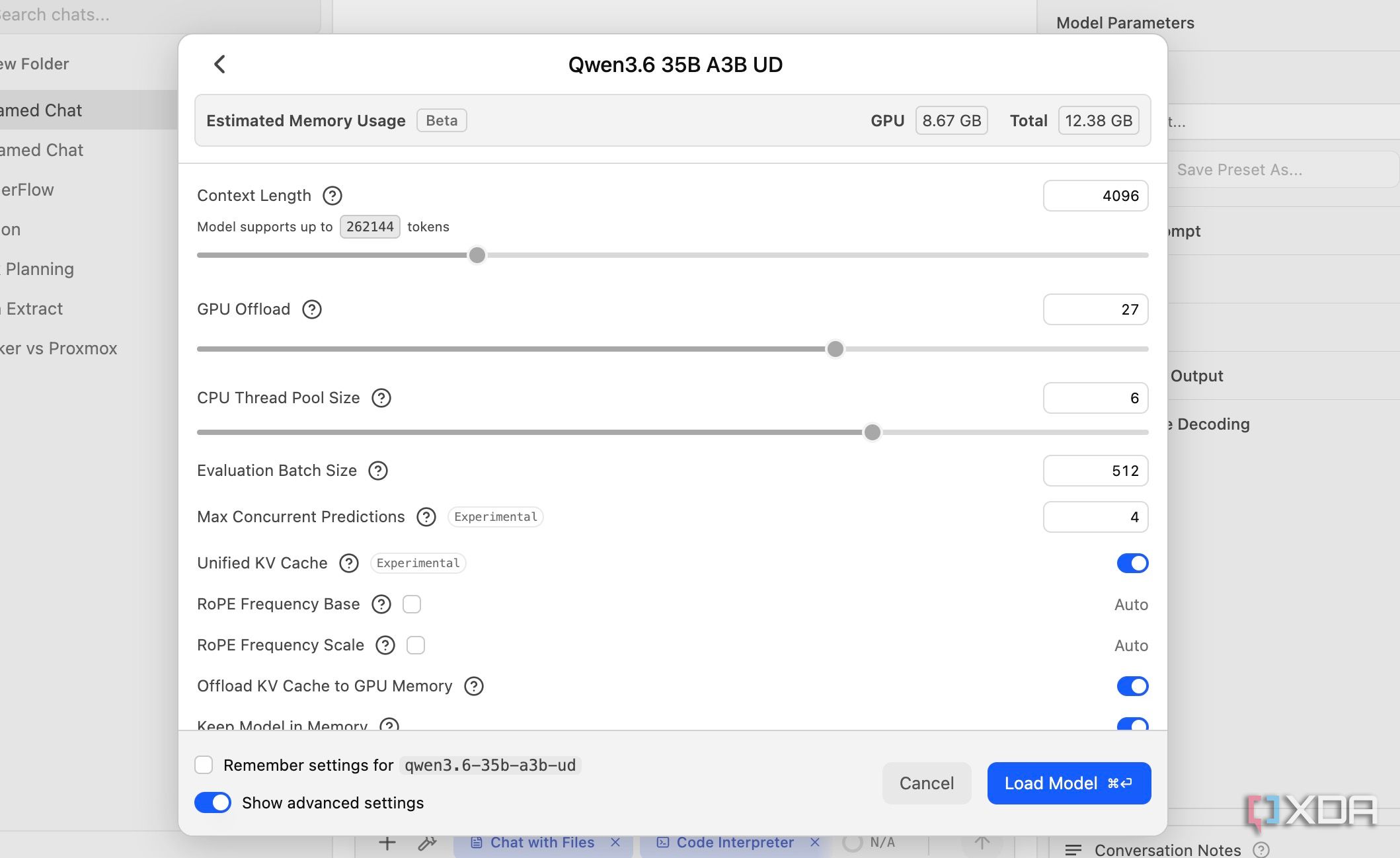This screenshot has height=858, width=1400.
Task: Click the CPU Thread Pool Size slider handle
Action: click(x=873, y=432)
